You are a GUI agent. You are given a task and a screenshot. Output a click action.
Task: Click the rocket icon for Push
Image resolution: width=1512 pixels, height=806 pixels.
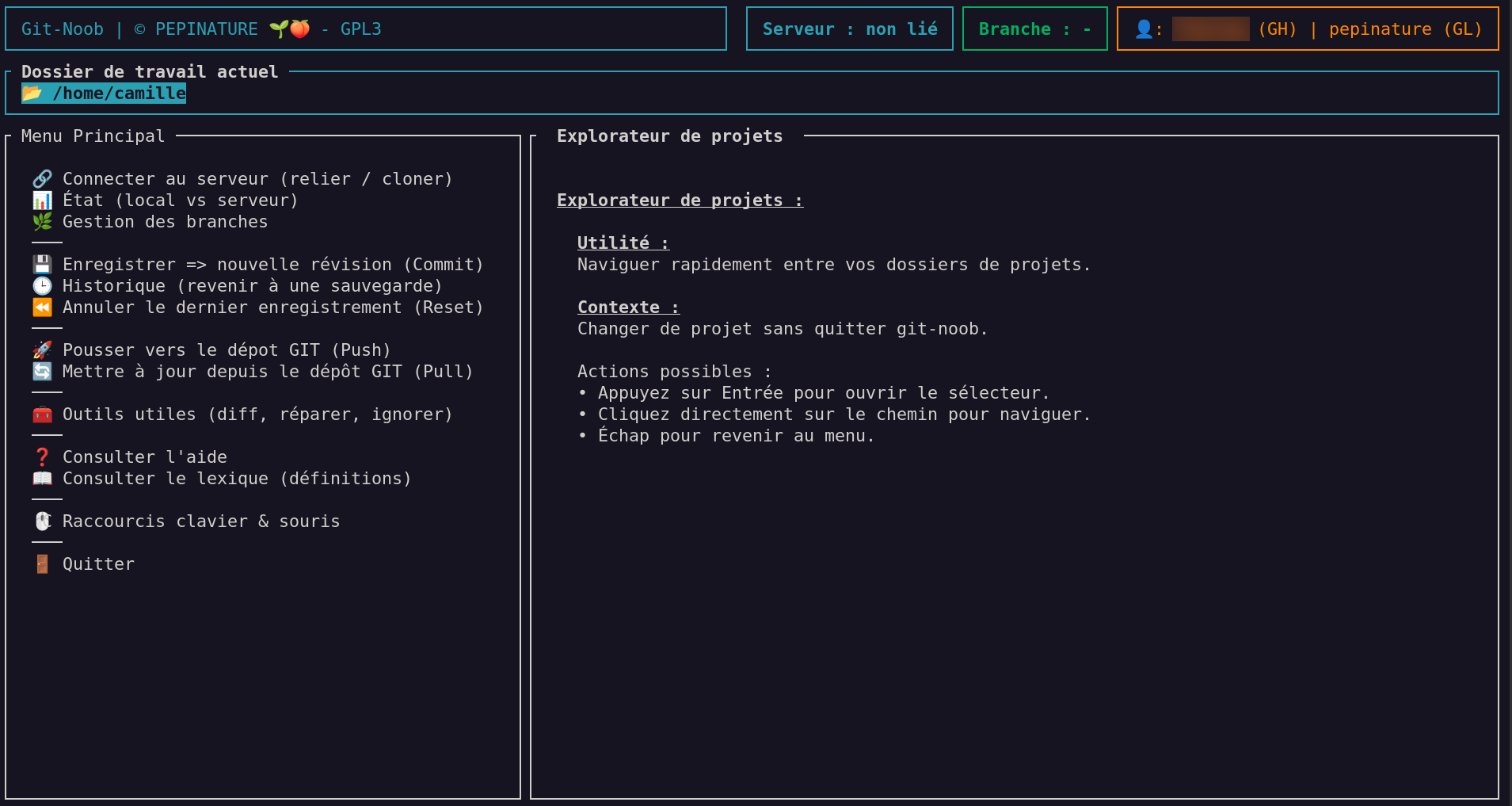coord(42,350)
